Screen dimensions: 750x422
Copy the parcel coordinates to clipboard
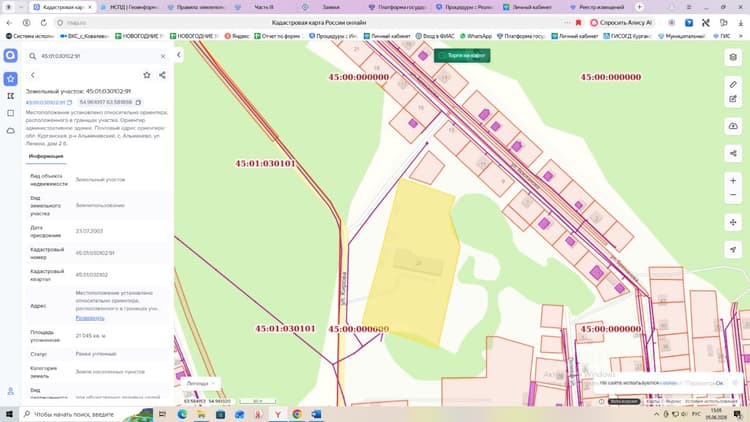tap(138, 102)
